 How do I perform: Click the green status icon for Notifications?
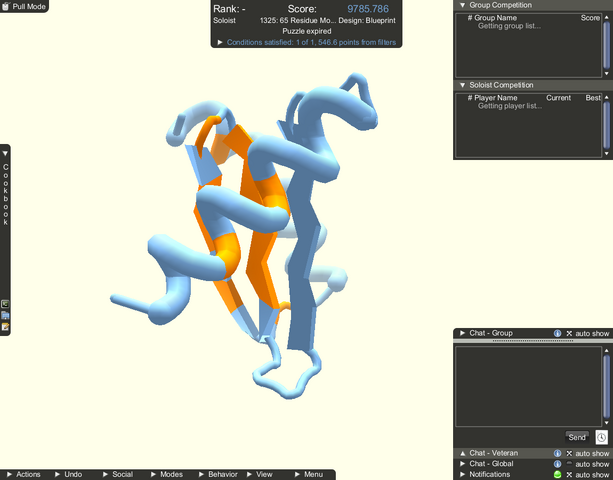point(557,475)
